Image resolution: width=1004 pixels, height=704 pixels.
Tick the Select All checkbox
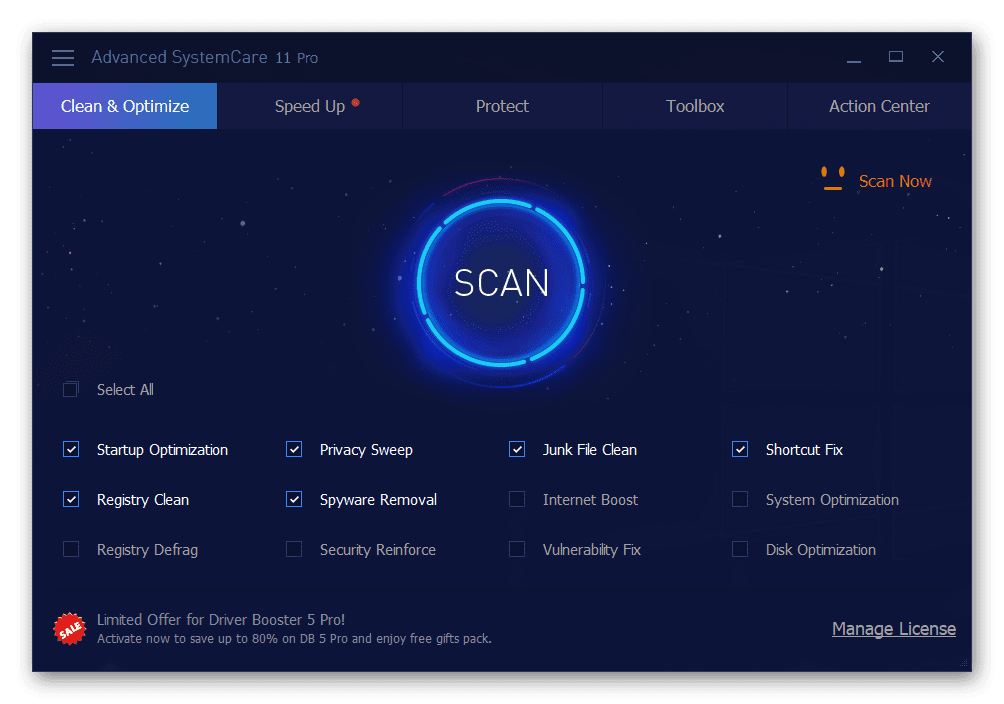click(x=70, y=389)
